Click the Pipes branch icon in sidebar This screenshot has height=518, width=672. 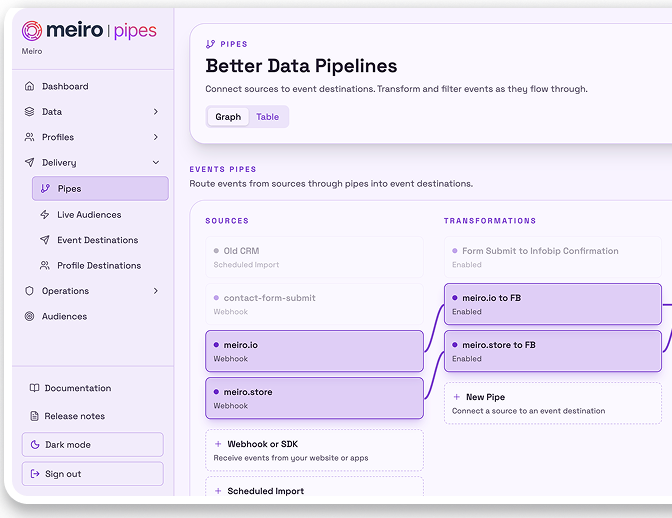pos(45,189)
